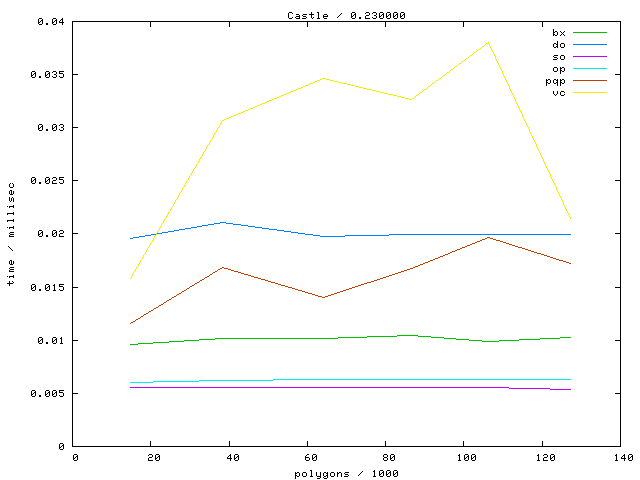Click the 0.005 tick label on y-axis
This screenshot has width=640, height=480.
pos(52,393)
